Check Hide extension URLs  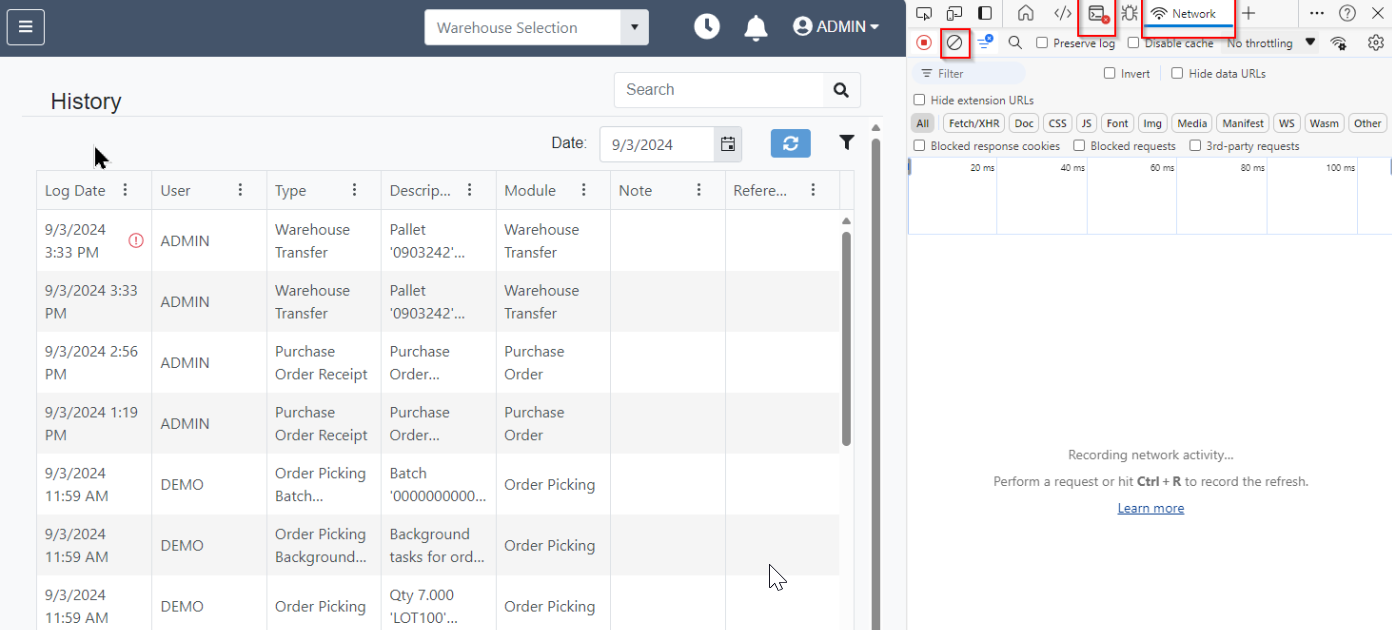(919, 100)
